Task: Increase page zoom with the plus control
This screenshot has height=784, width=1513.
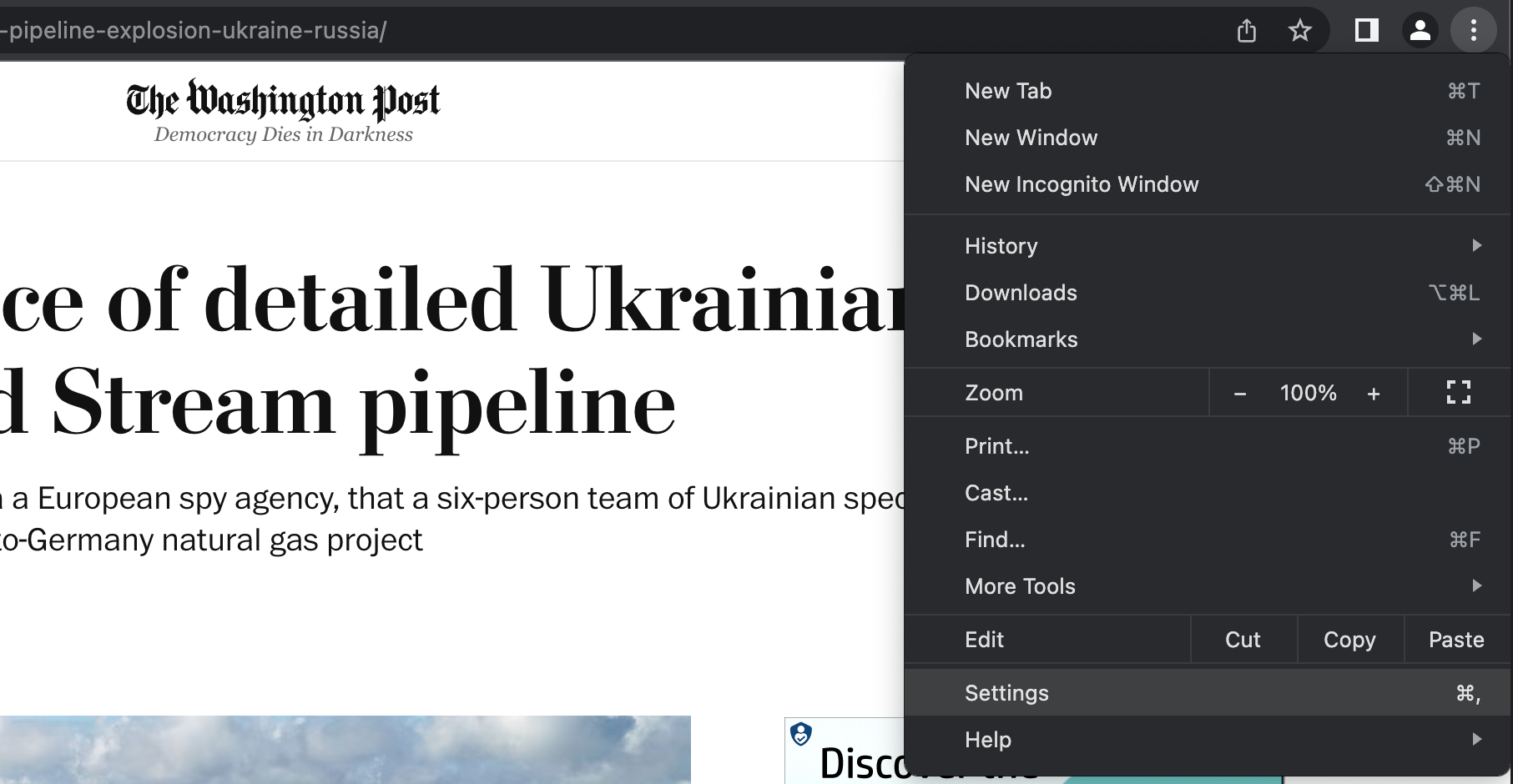Action: click(1374, 392)
